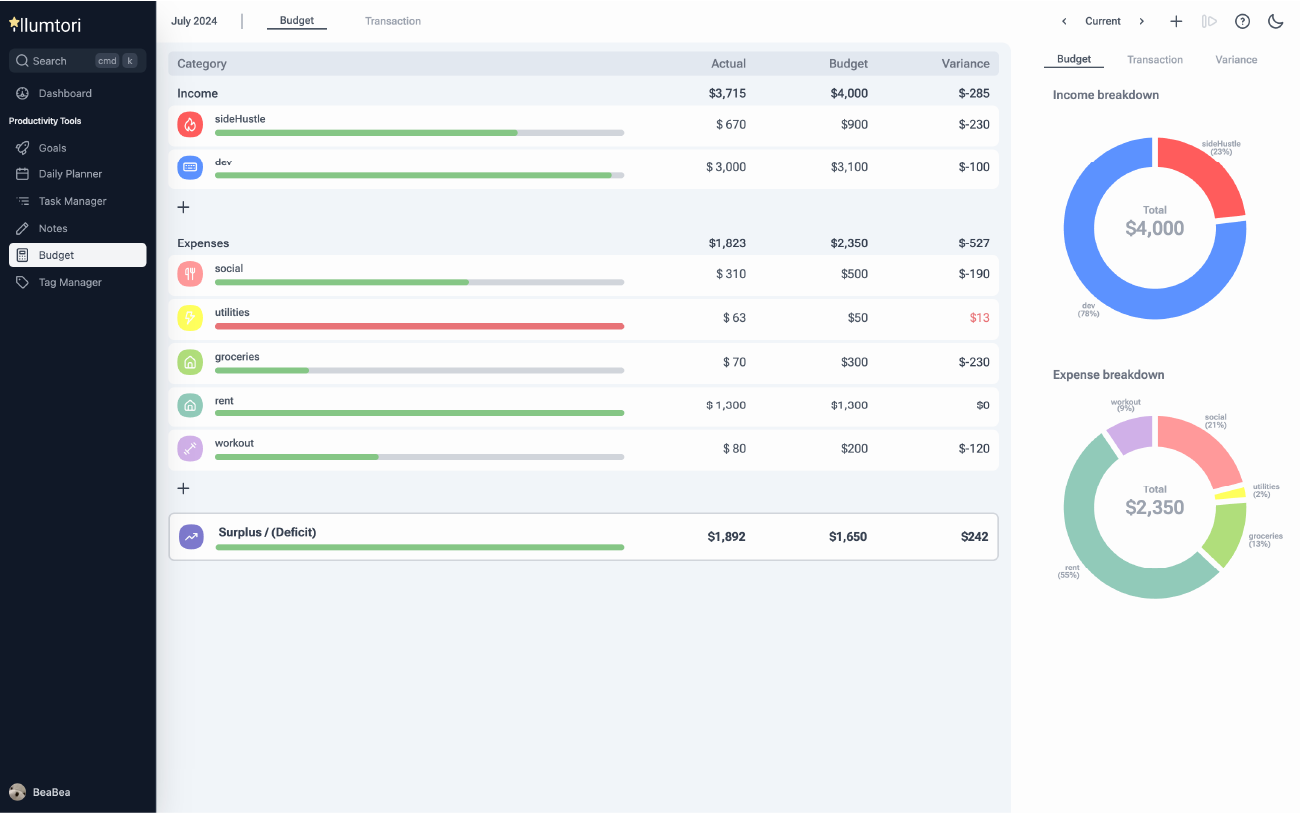1301x813 pixels.
Task: Switch to the right panel Transaction tab
Action: [x=1155, y=60]
